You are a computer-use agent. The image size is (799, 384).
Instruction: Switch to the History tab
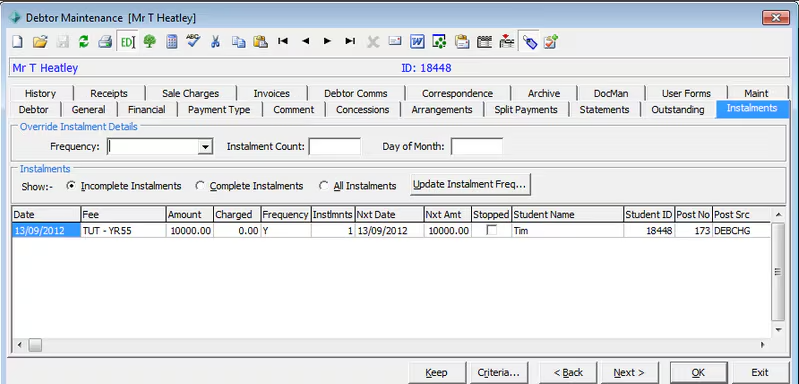point(40,93)
